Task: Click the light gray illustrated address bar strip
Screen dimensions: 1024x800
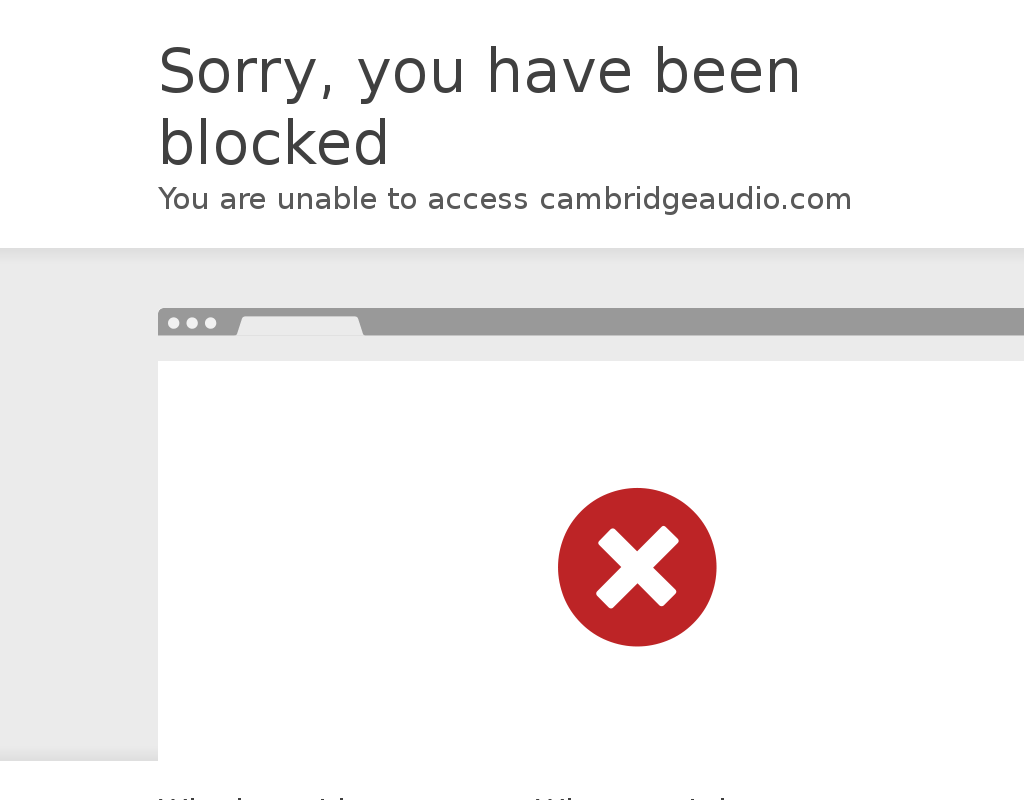Action: (x=591, y=348)
